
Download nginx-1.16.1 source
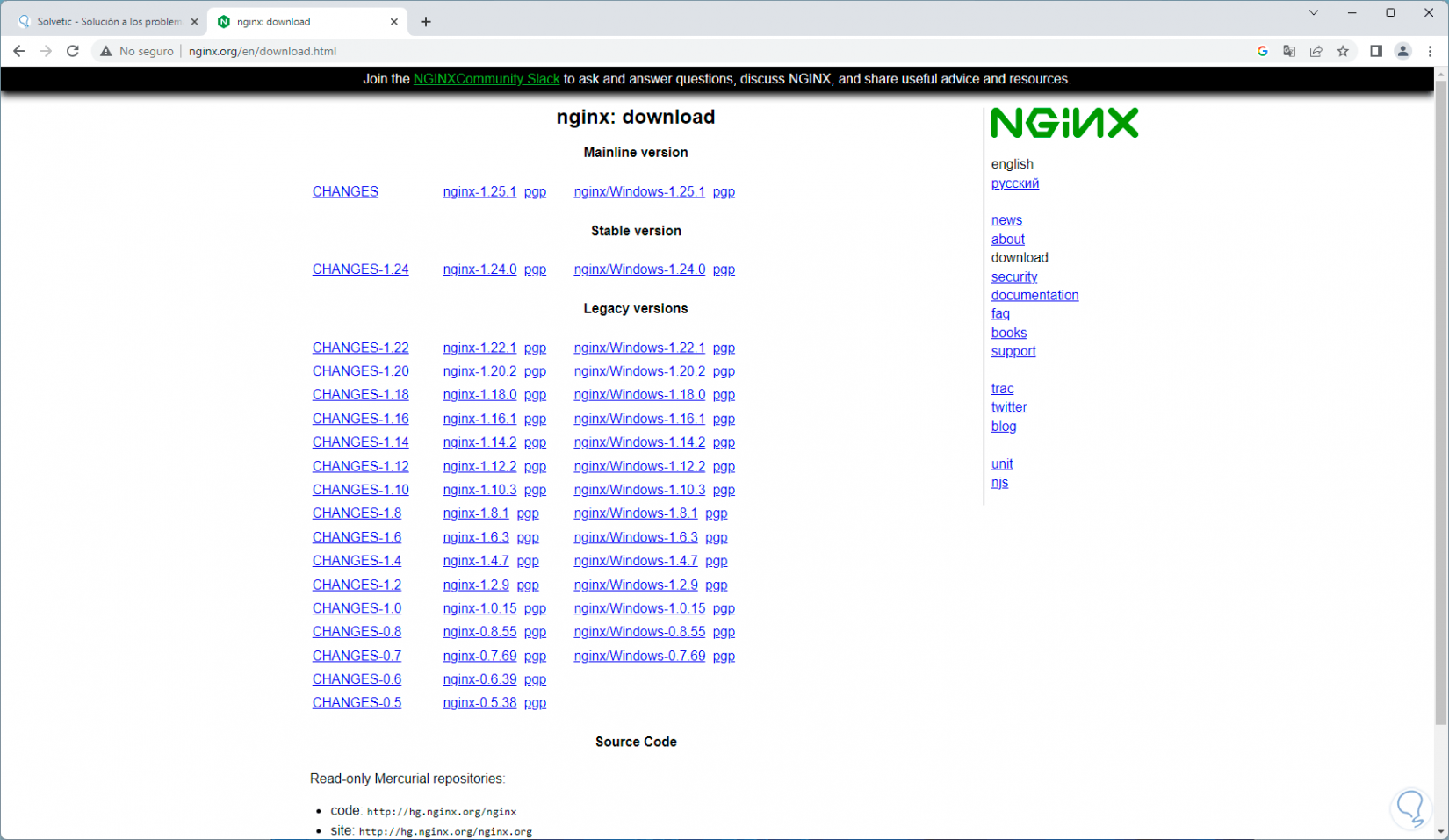coord(479,419)
